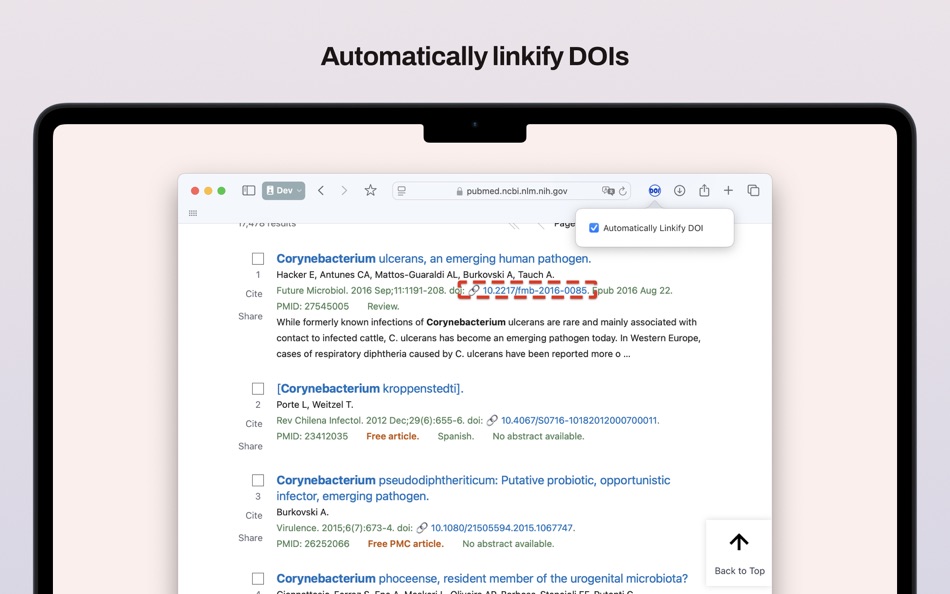
Task: Click PMID: 23412035 text
Action: (312, 436)
